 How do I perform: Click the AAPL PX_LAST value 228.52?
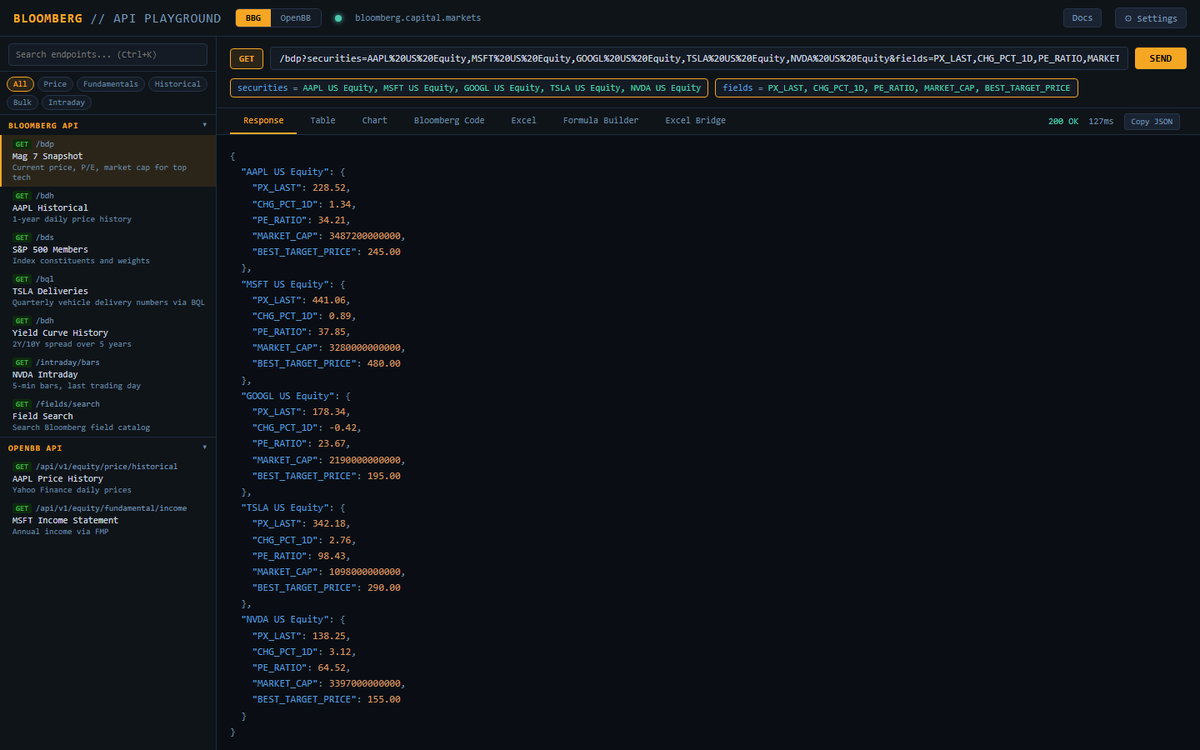[x=330, y=188]
